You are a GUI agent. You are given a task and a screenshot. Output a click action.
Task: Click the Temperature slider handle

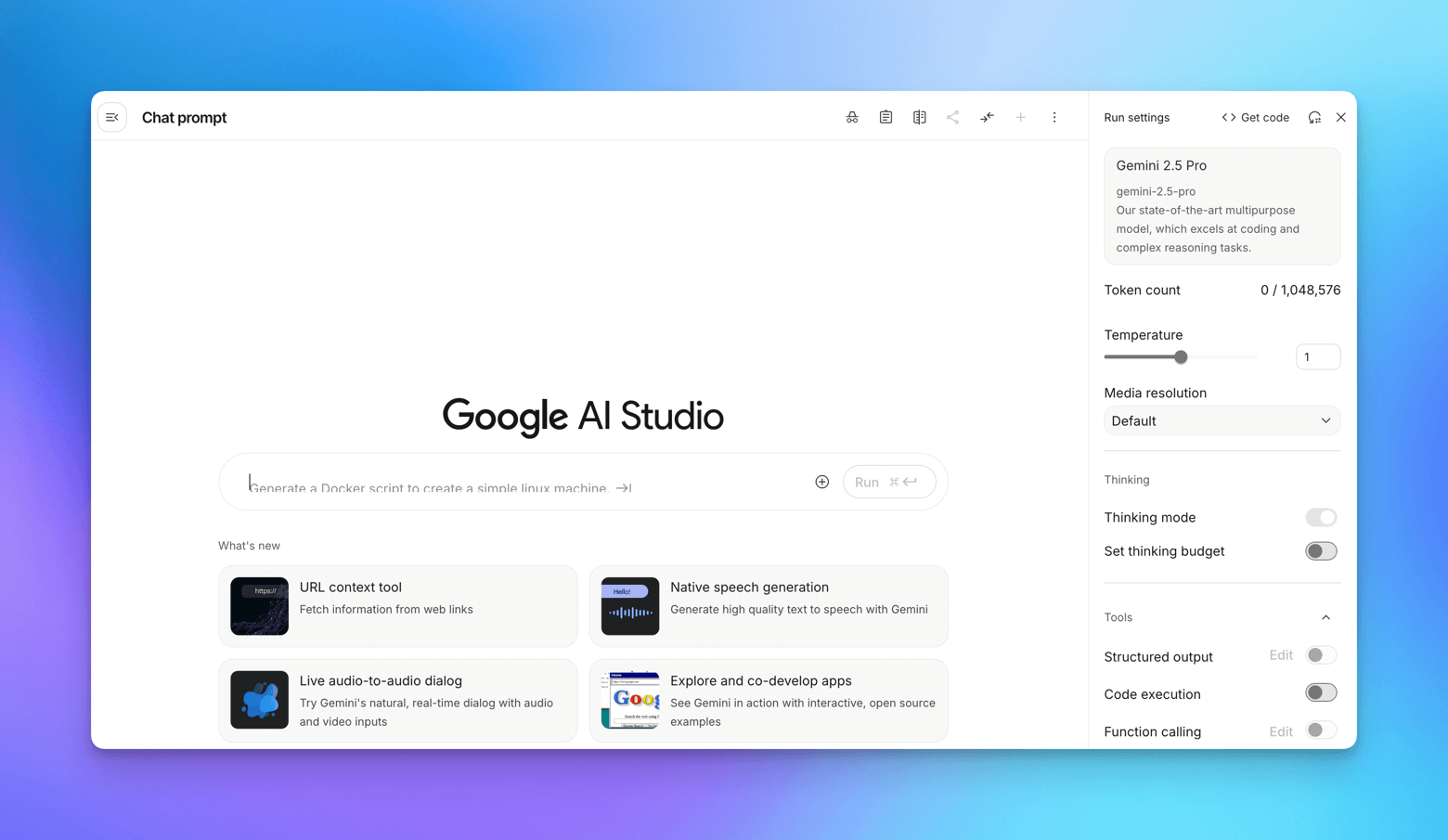(x=1181, y=357)
